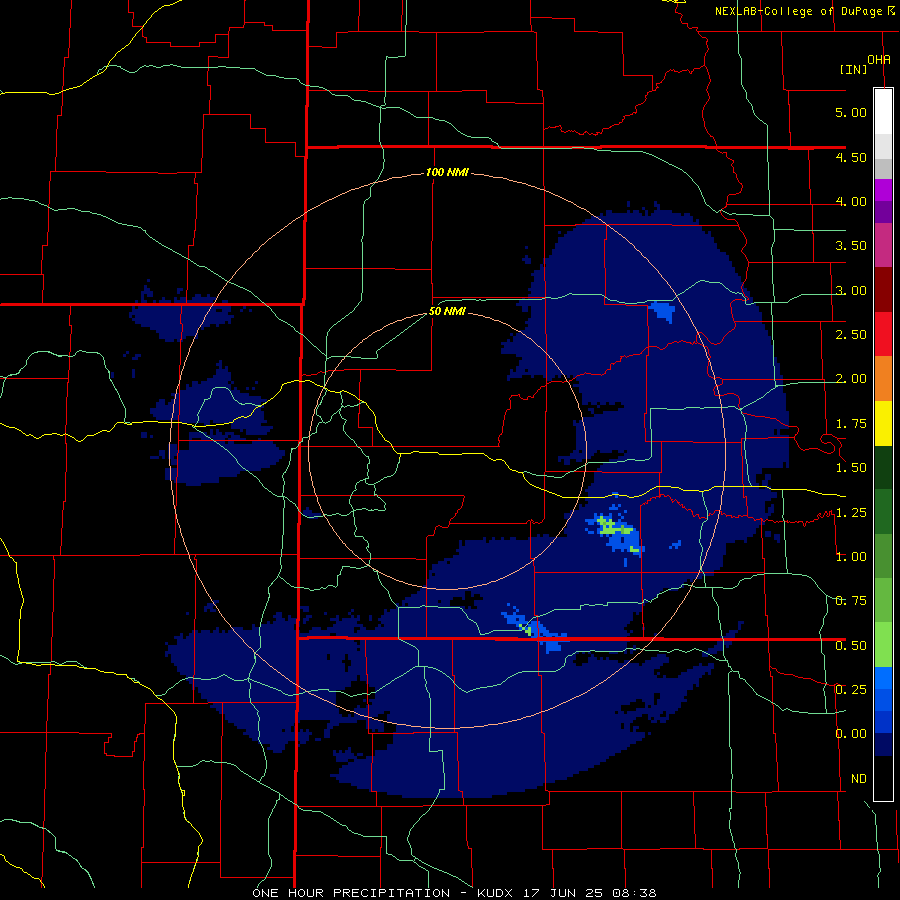This screenshot has width=900, height=900.
Task: Click the 'NEXLAB-College of DuPage' label
Action: pyautogui.click(x=798, y=11)
